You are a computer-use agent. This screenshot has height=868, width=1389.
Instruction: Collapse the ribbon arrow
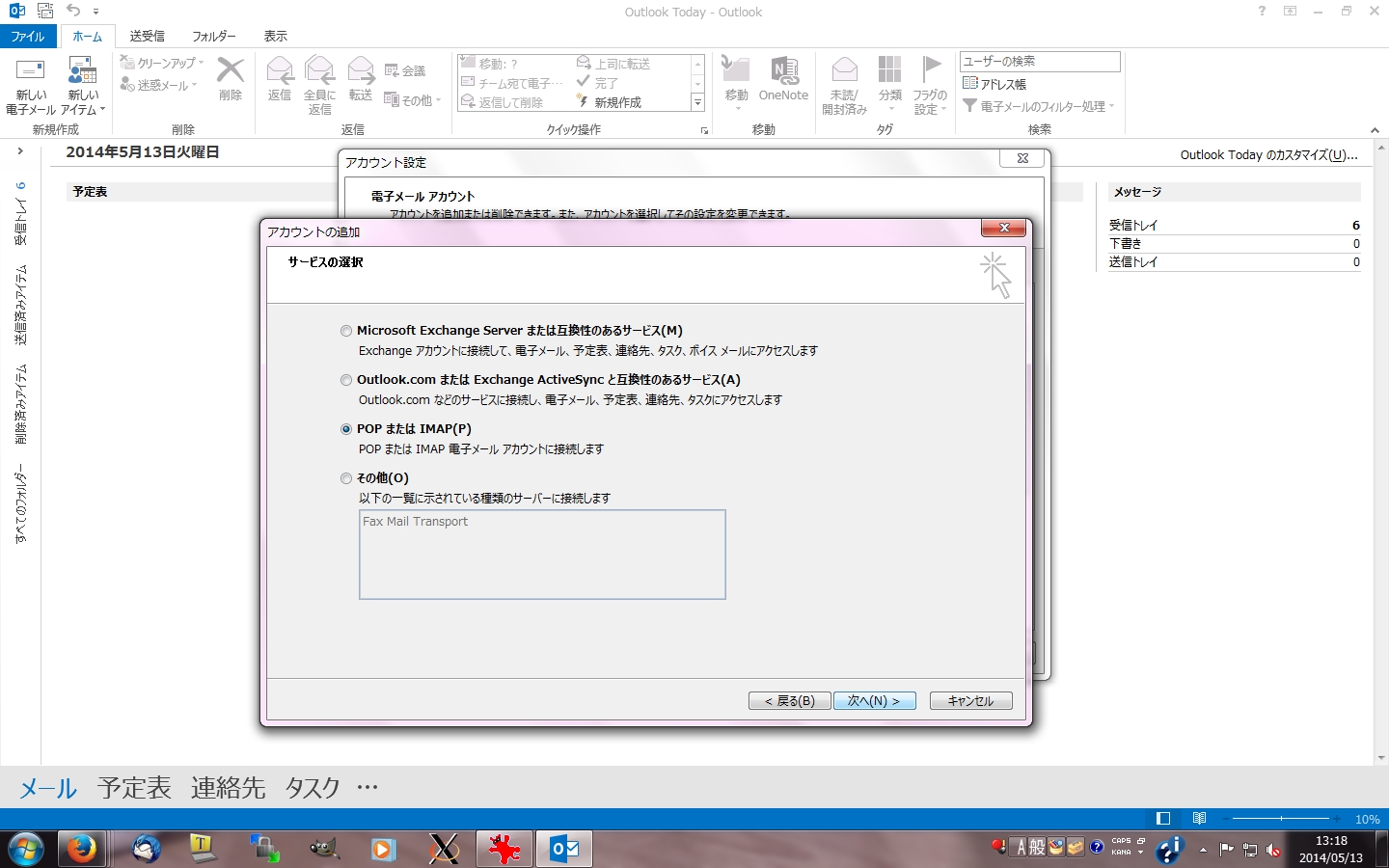coord(1375,130)
